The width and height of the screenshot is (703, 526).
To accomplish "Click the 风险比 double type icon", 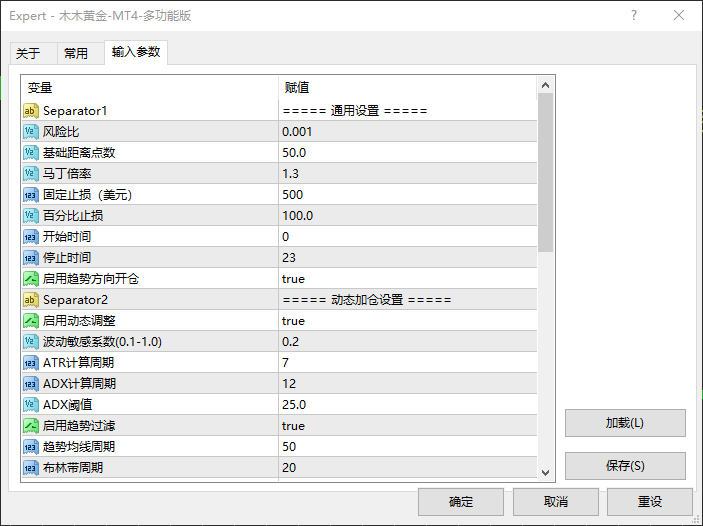I will tap(31, 132).
